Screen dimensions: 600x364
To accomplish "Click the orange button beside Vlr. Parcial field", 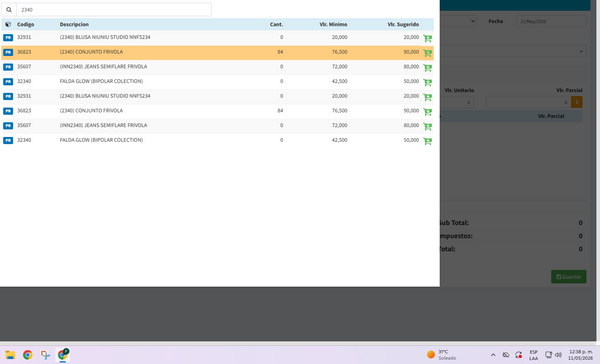I will pyautogui.click(x=577, y=102).
